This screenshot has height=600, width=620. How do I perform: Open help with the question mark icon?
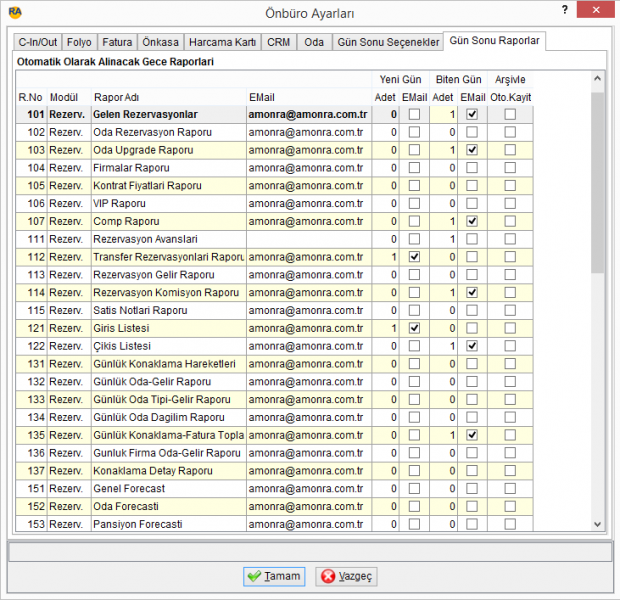point(565,10)
